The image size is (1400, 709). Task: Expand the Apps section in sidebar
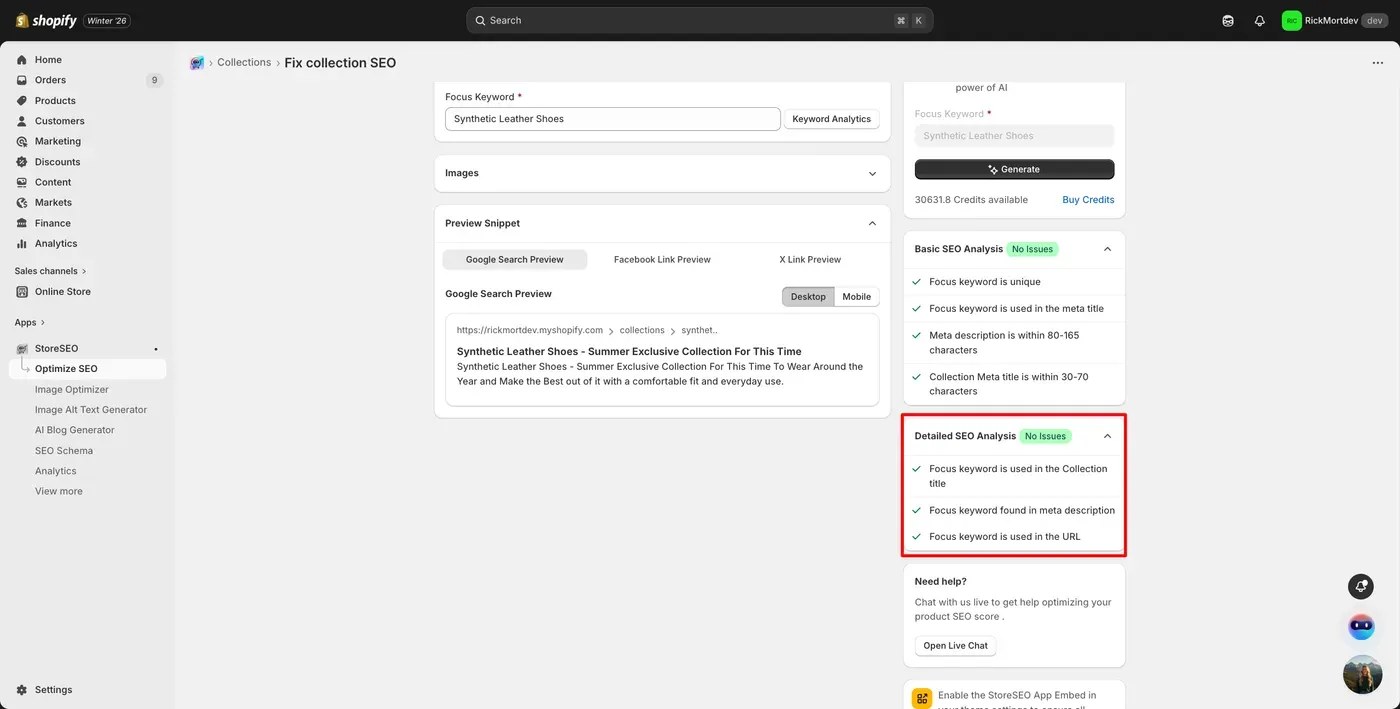coord(30,323)
